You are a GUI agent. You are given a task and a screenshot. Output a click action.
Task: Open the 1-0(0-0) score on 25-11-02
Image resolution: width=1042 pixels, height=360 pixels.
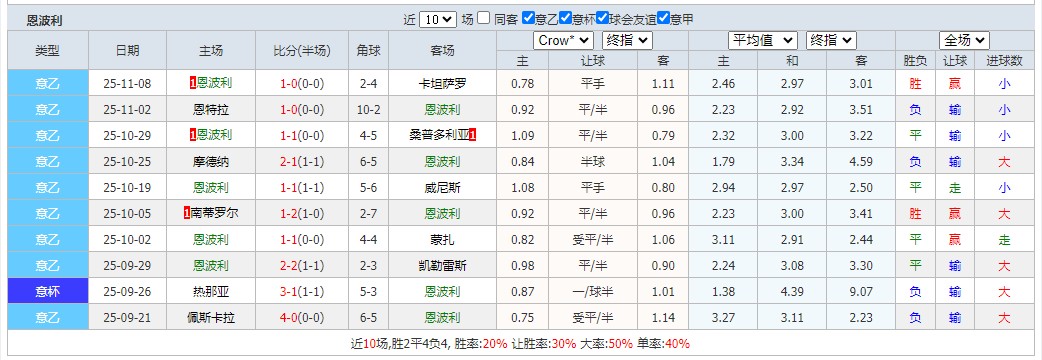click(x=302, y=110)
